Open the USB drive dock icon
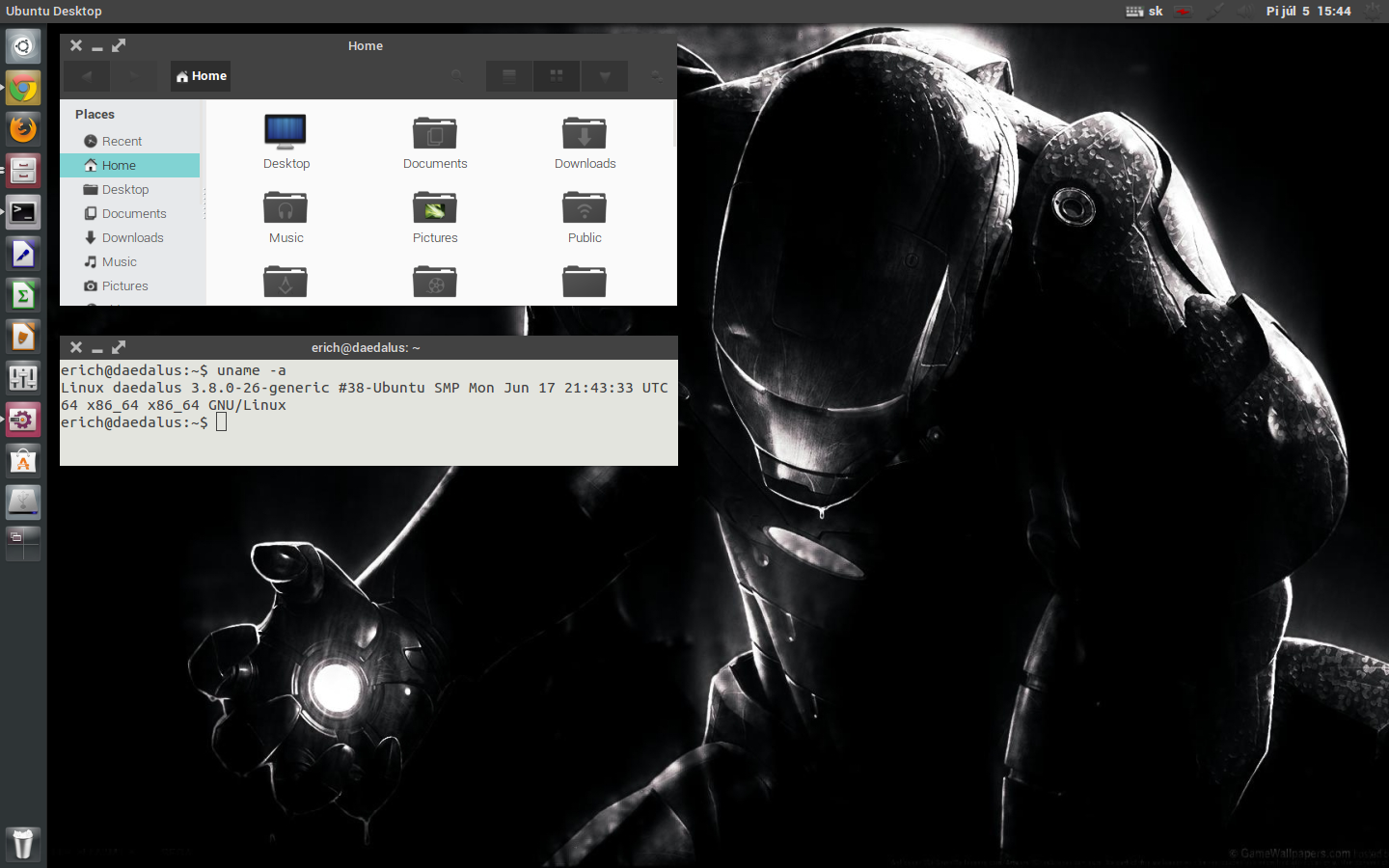The width and height of the screenshot is (1389, 868). click(23, 502)
